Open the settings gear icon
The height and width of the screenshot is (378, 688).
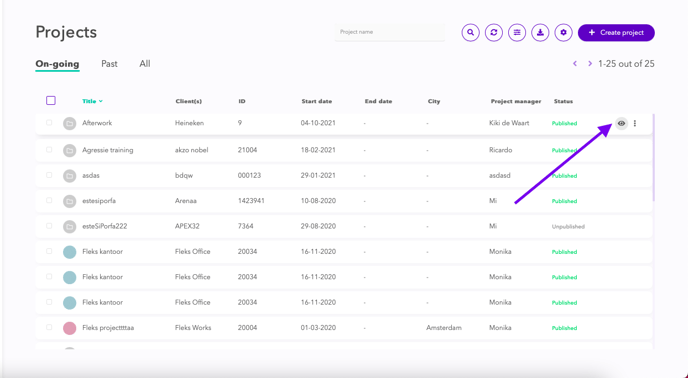click(x=563, y=32)
